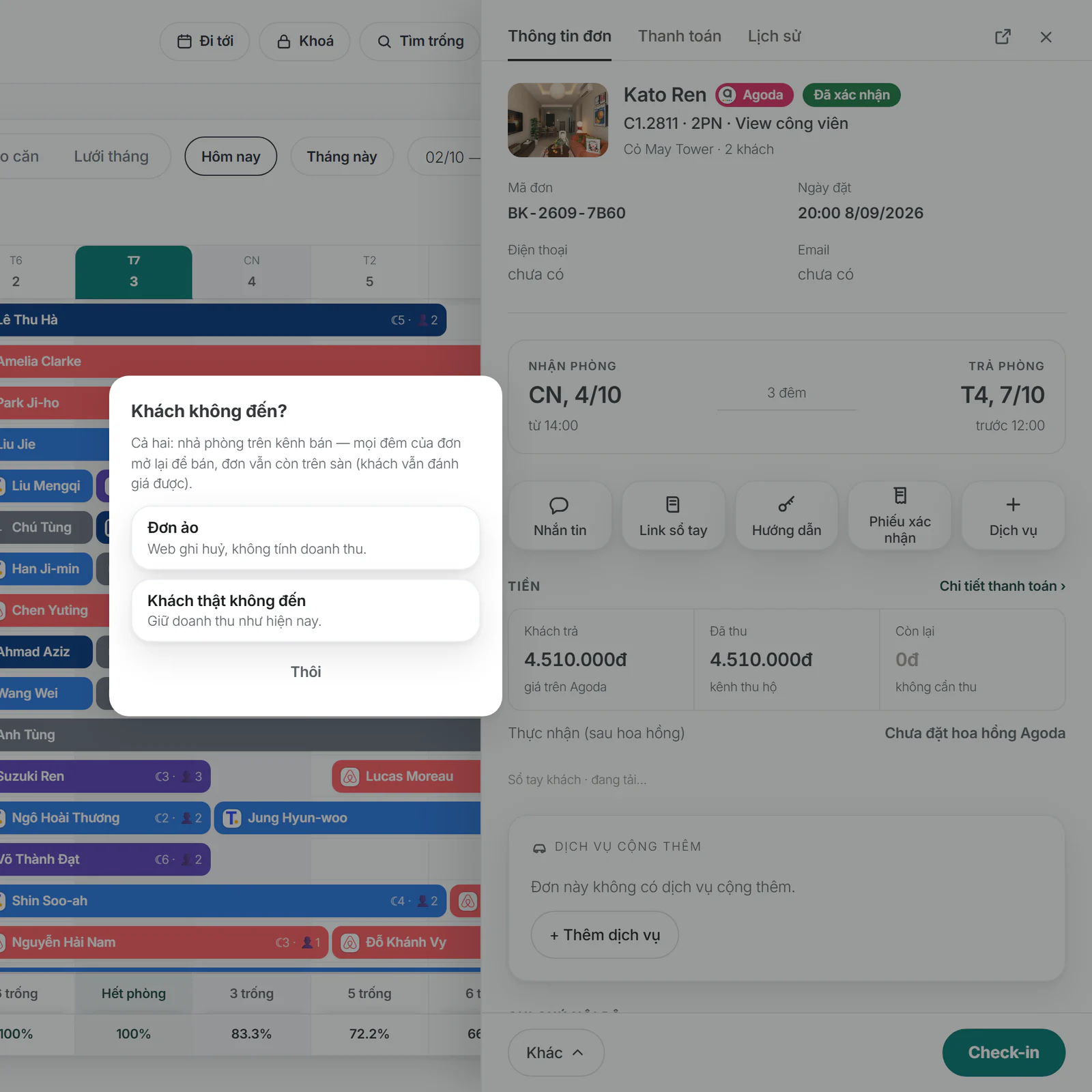Screen dimensions: 1092x1092
Task: Open Lê Thu Hà booking bar
Action: click(222, 320)
